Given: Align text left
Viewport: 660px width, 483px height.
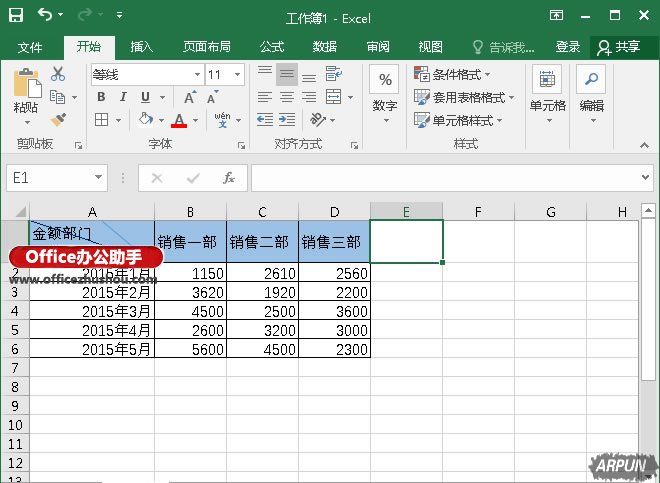Looking at the screenshot, I should tap(265, 97).
